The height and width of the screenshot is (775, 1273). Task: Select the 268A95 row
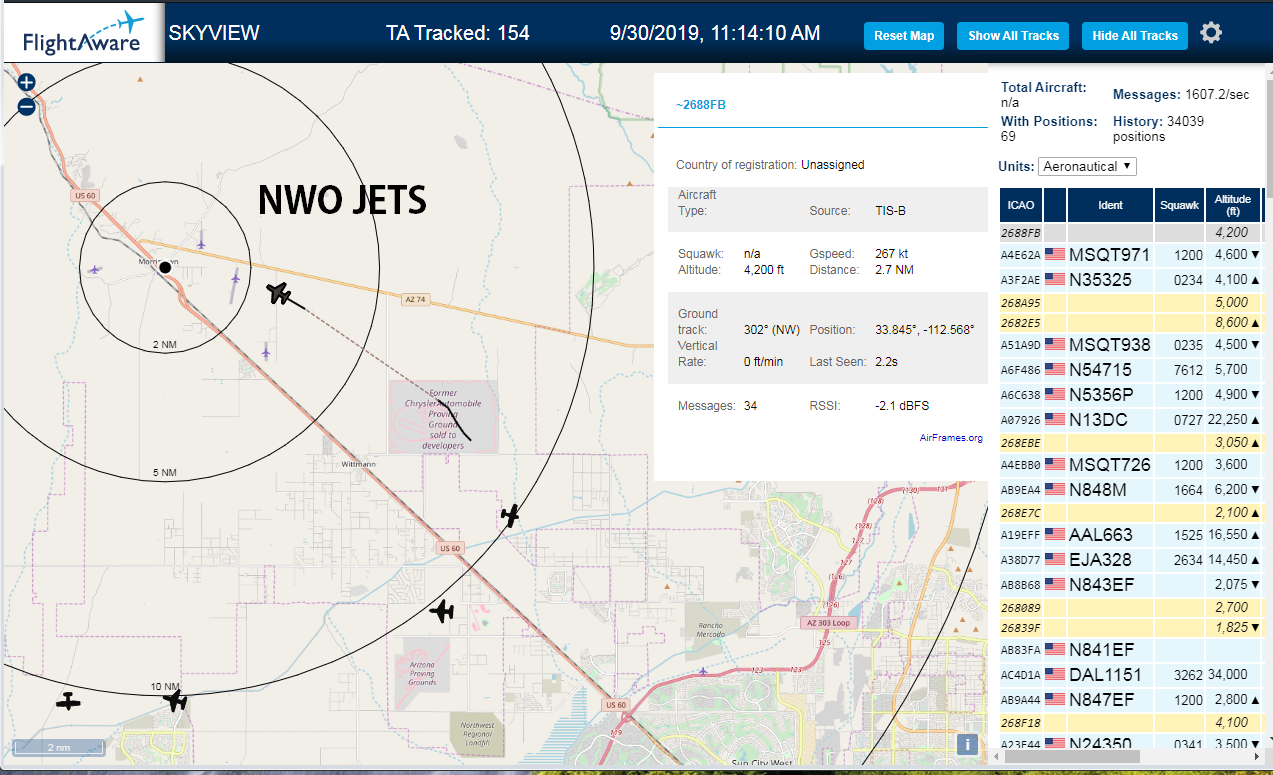click(x=1130, y=302)
